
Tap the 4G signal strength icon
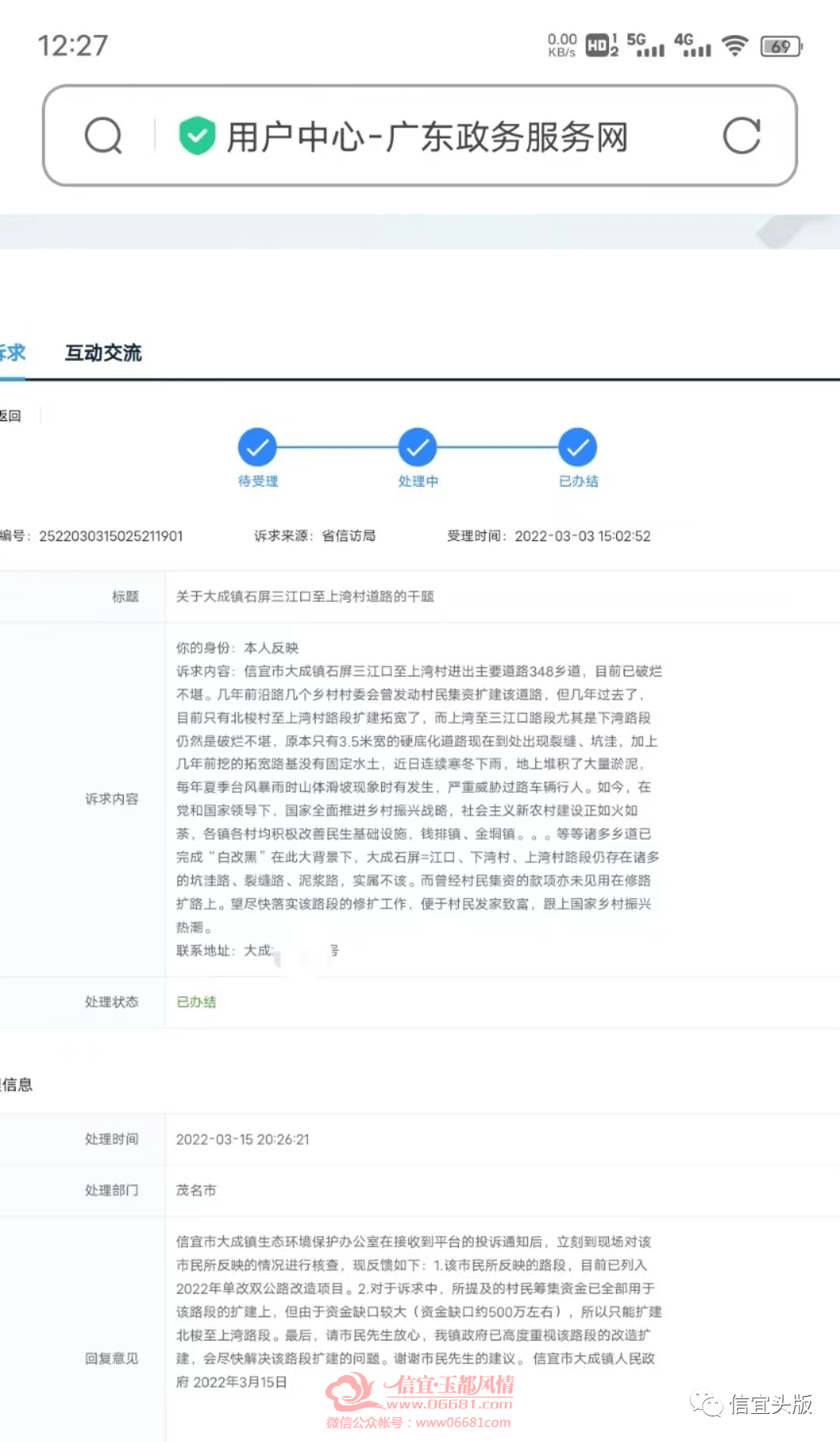coord(692,45)
